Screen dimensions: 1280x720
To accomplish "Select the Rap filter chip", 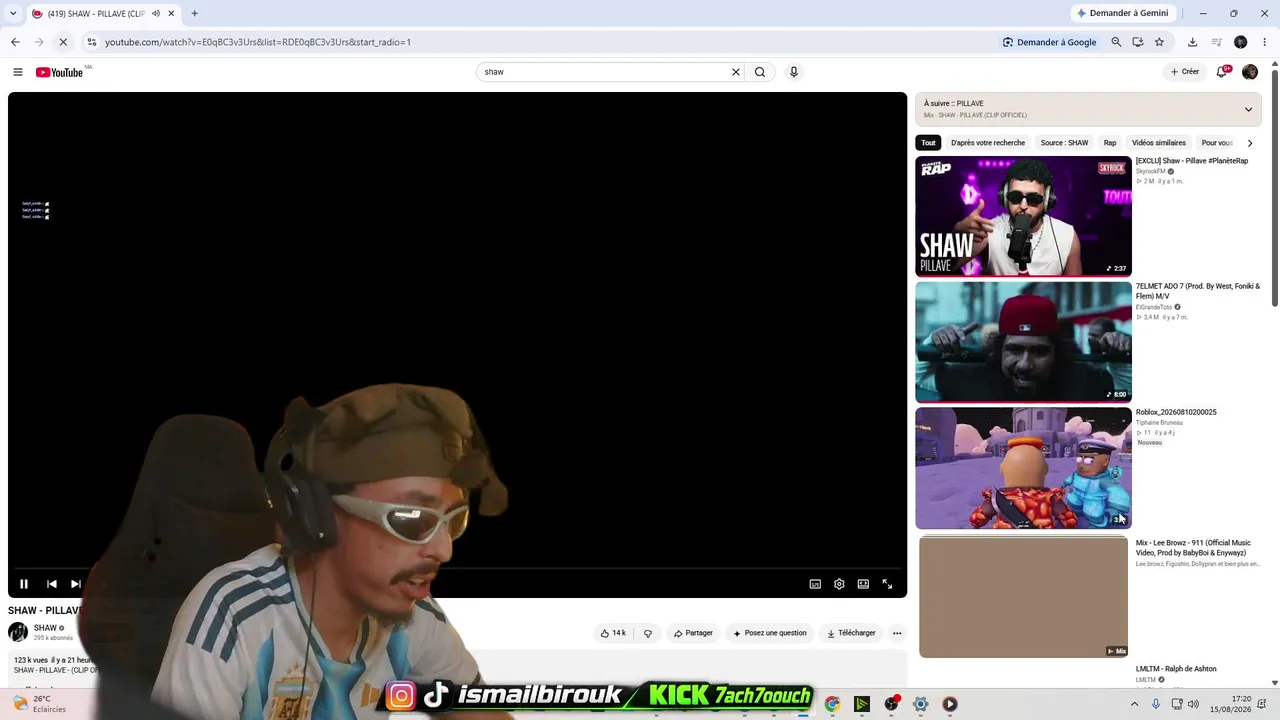I will coord(1110,143).
